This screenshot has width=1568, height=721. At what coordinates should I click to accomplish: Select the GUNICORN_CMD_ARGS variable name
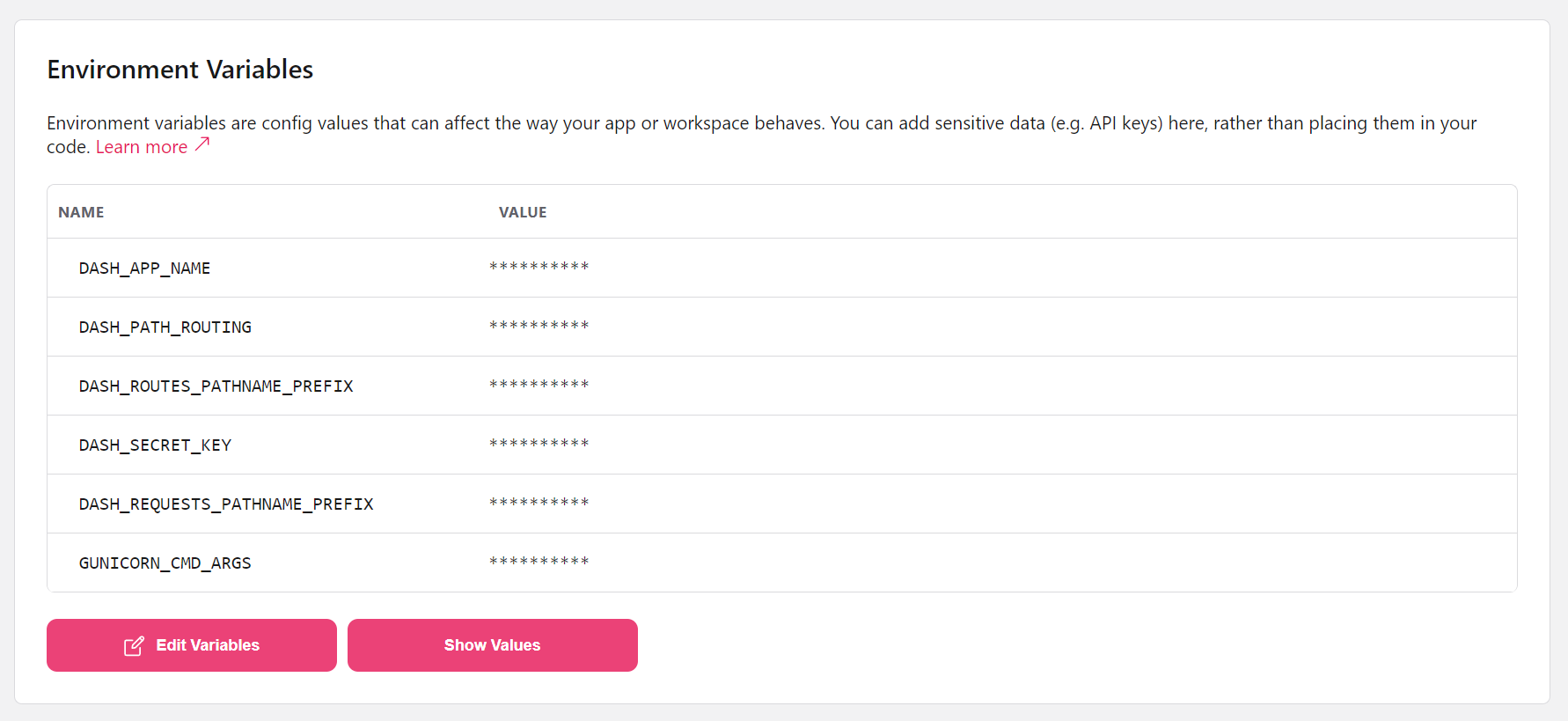coord(165,563)
